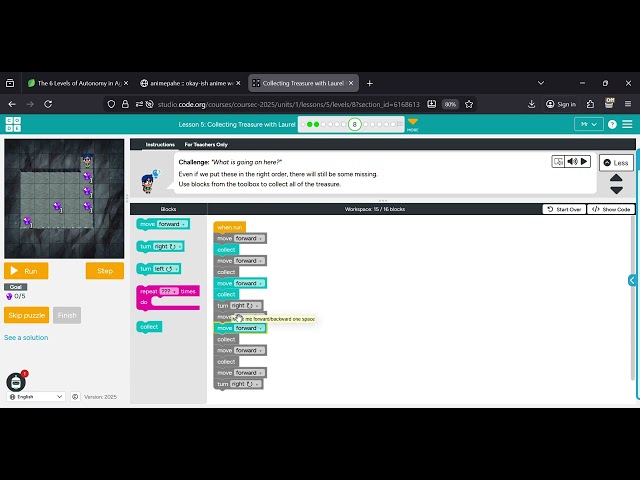640x480 pixels.
Task: Open the direction dropdown on the toolbox turn left block
Action: [x=166, y=269]
